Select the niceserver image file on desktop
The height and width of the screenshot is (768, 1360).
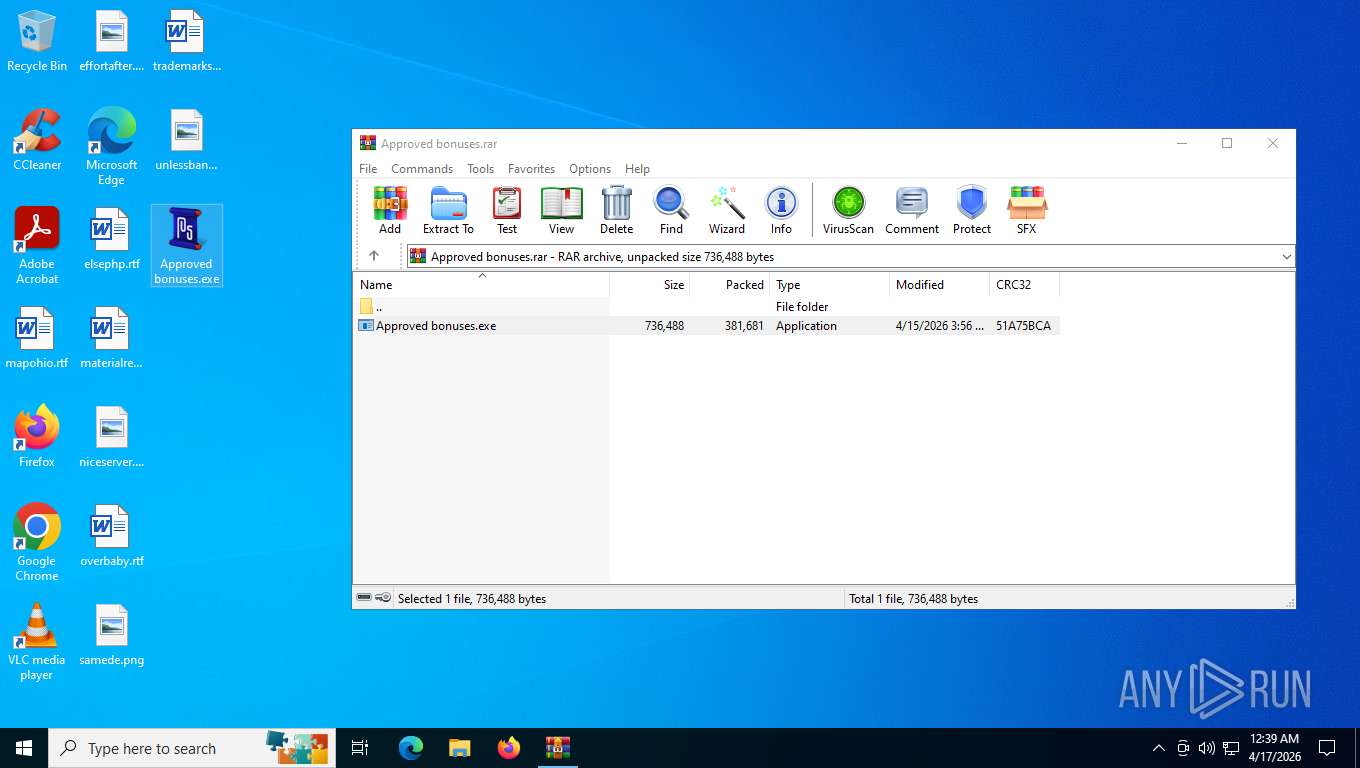[x=112, y=438]
